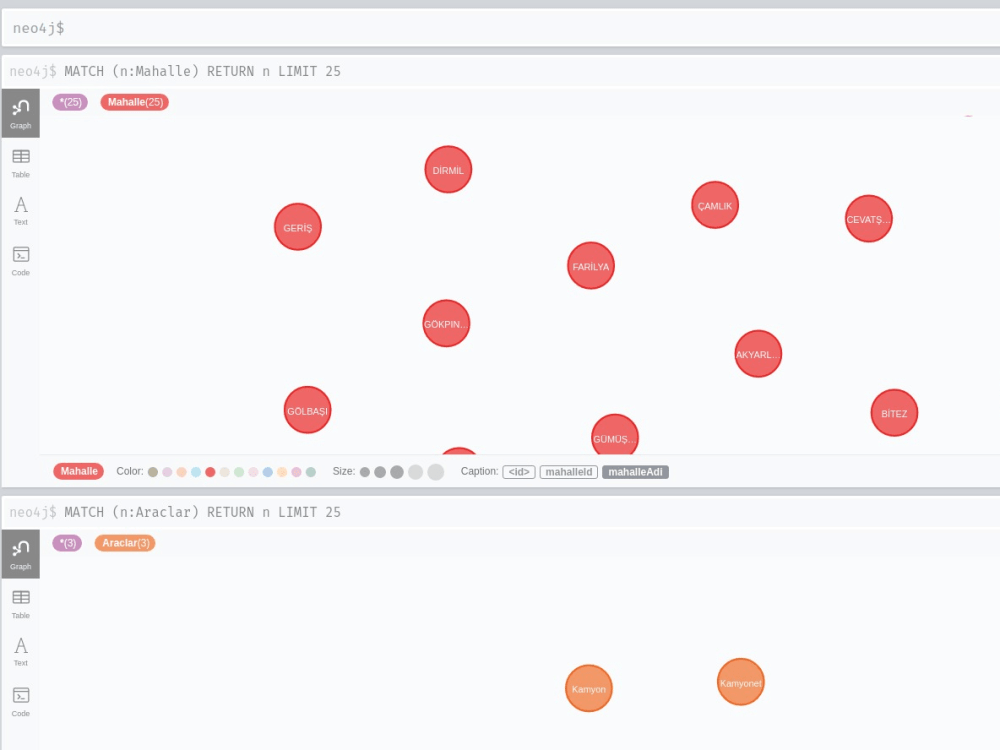
Task: Click the neo4j$ command input field
Action: pos(400,28)
